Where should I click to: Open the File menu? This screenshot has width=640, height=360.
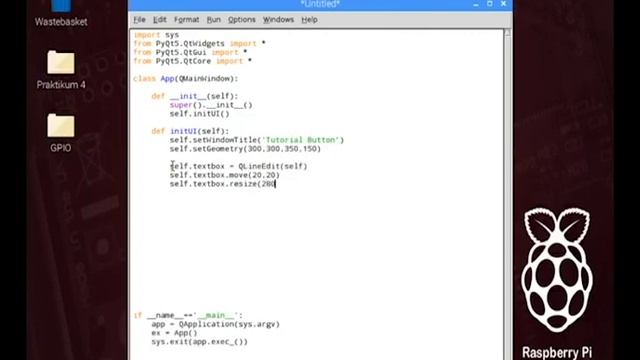[139, 20]
